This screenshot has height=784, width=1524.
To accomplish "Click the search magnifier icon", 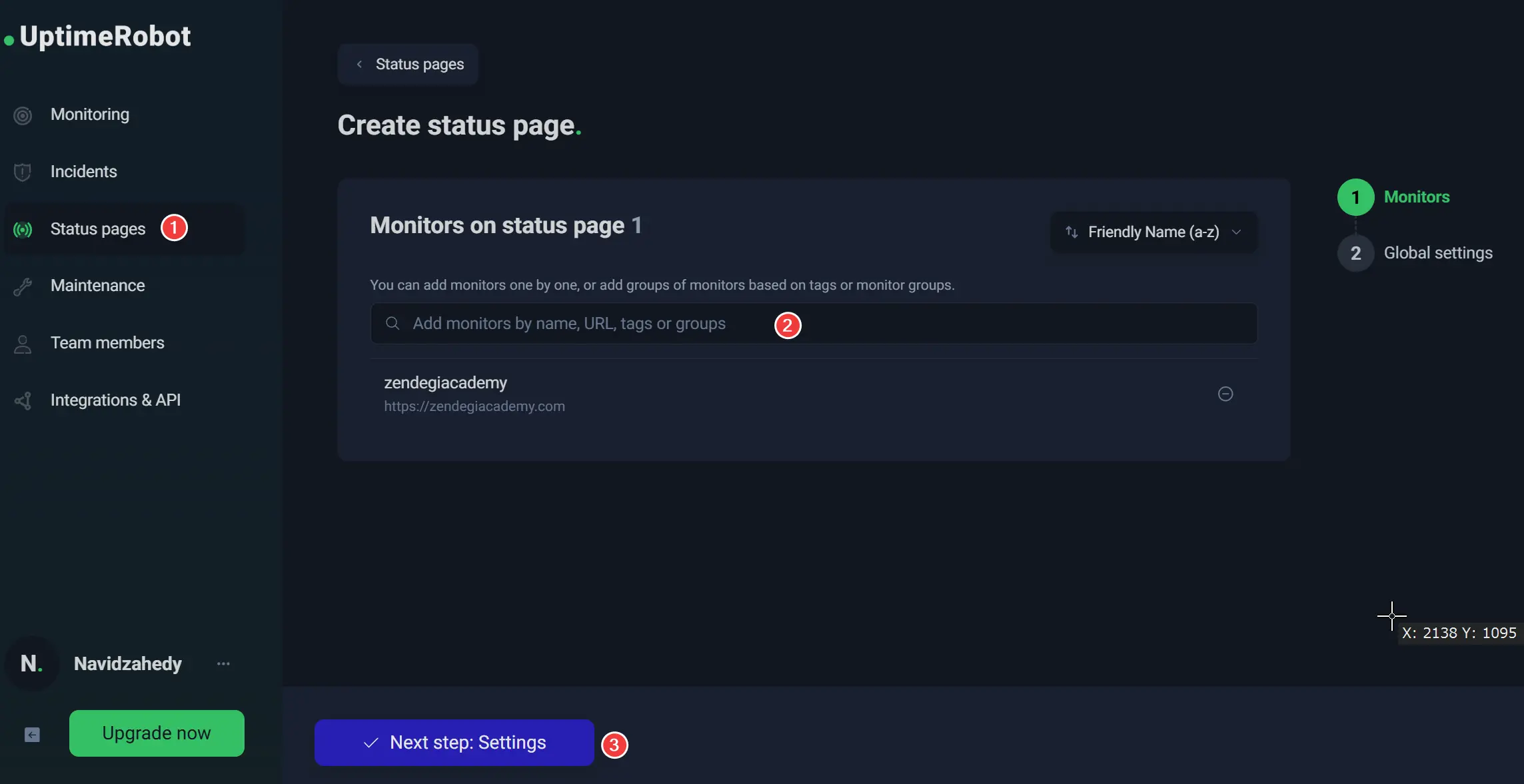I will click(392, 323).
